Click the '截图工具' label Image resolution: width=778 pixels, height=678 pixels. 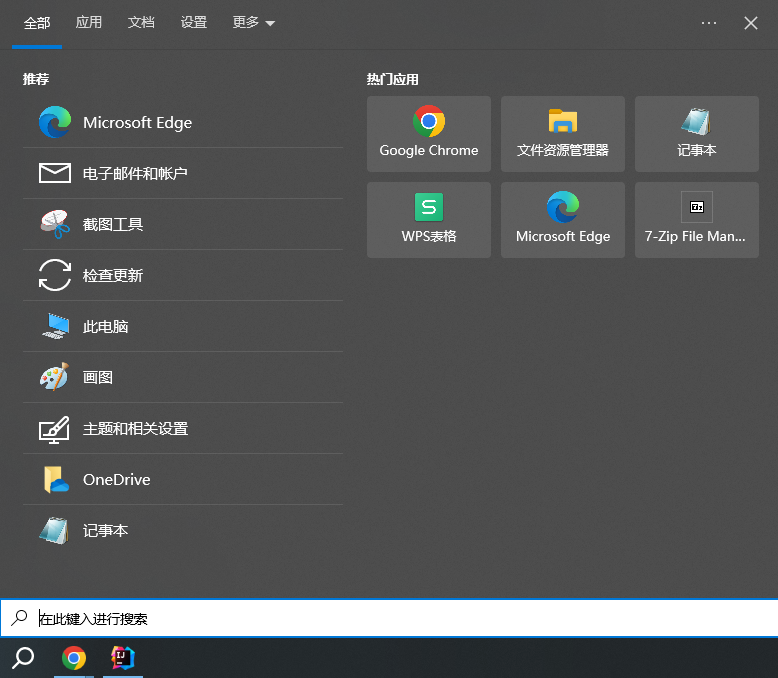113,224
